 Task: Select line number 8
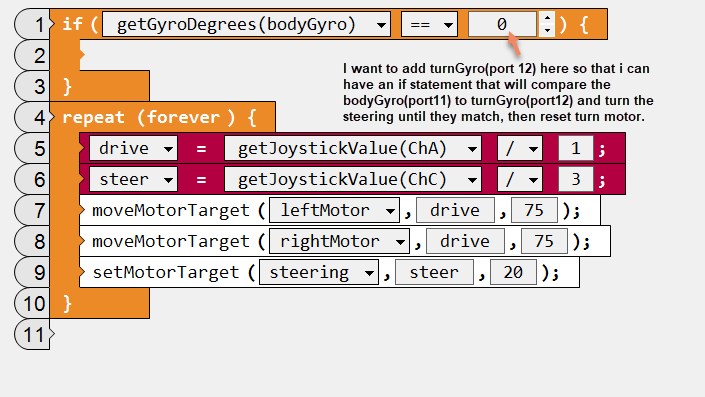32,241
